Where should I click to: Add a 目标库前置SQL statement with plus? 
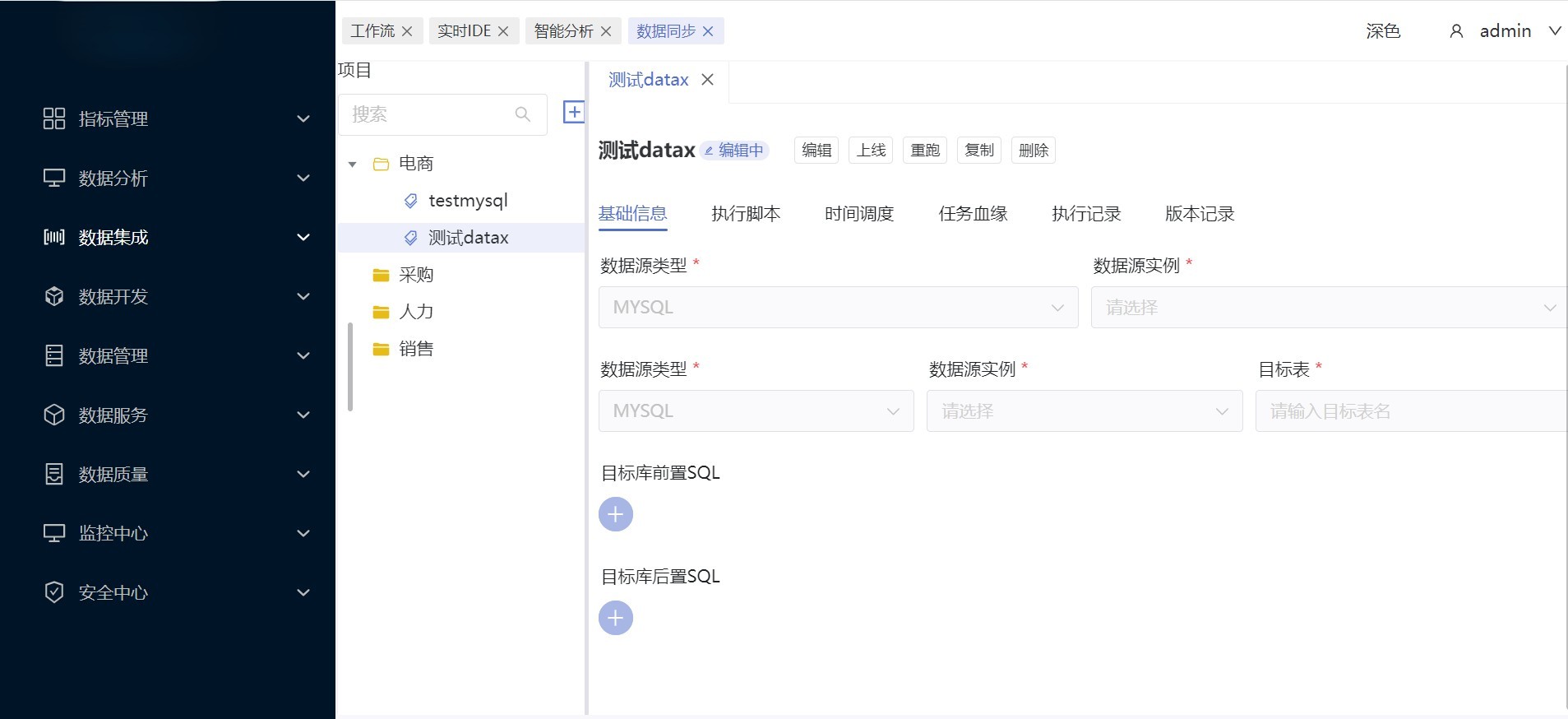[x=616, y=514]
